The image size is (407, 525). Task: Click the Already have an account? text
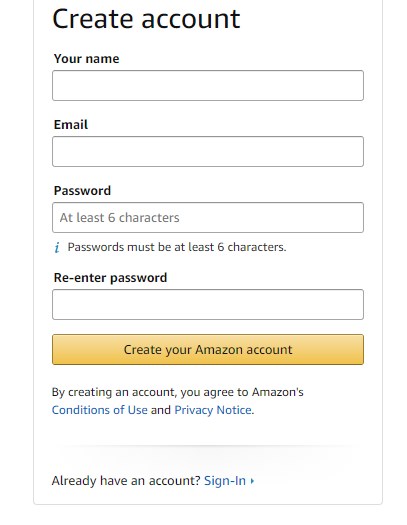coord(126,481)
